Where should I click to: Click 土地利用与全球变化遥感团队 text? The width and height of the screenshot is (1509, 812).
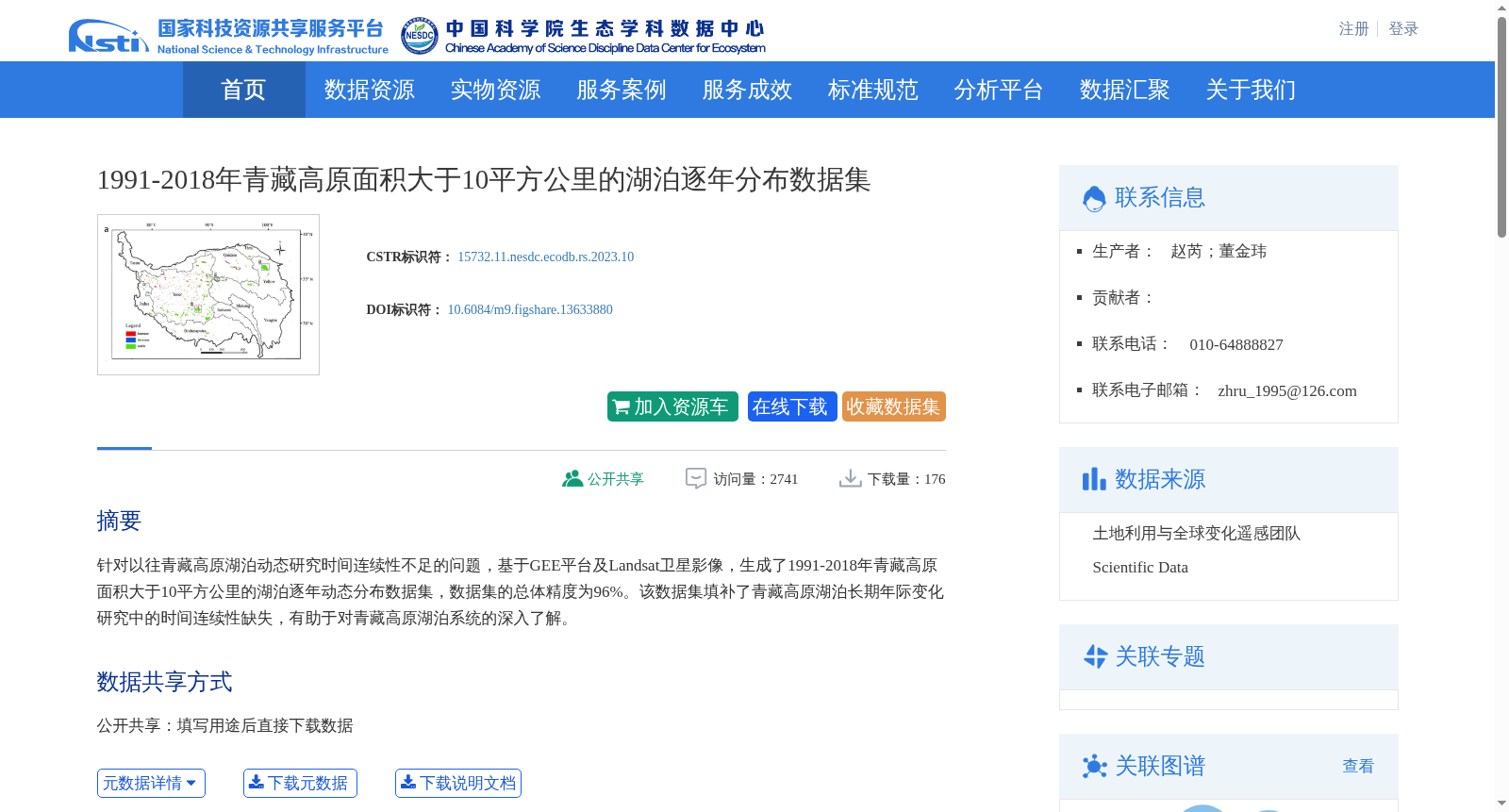tap(1196, 533)
